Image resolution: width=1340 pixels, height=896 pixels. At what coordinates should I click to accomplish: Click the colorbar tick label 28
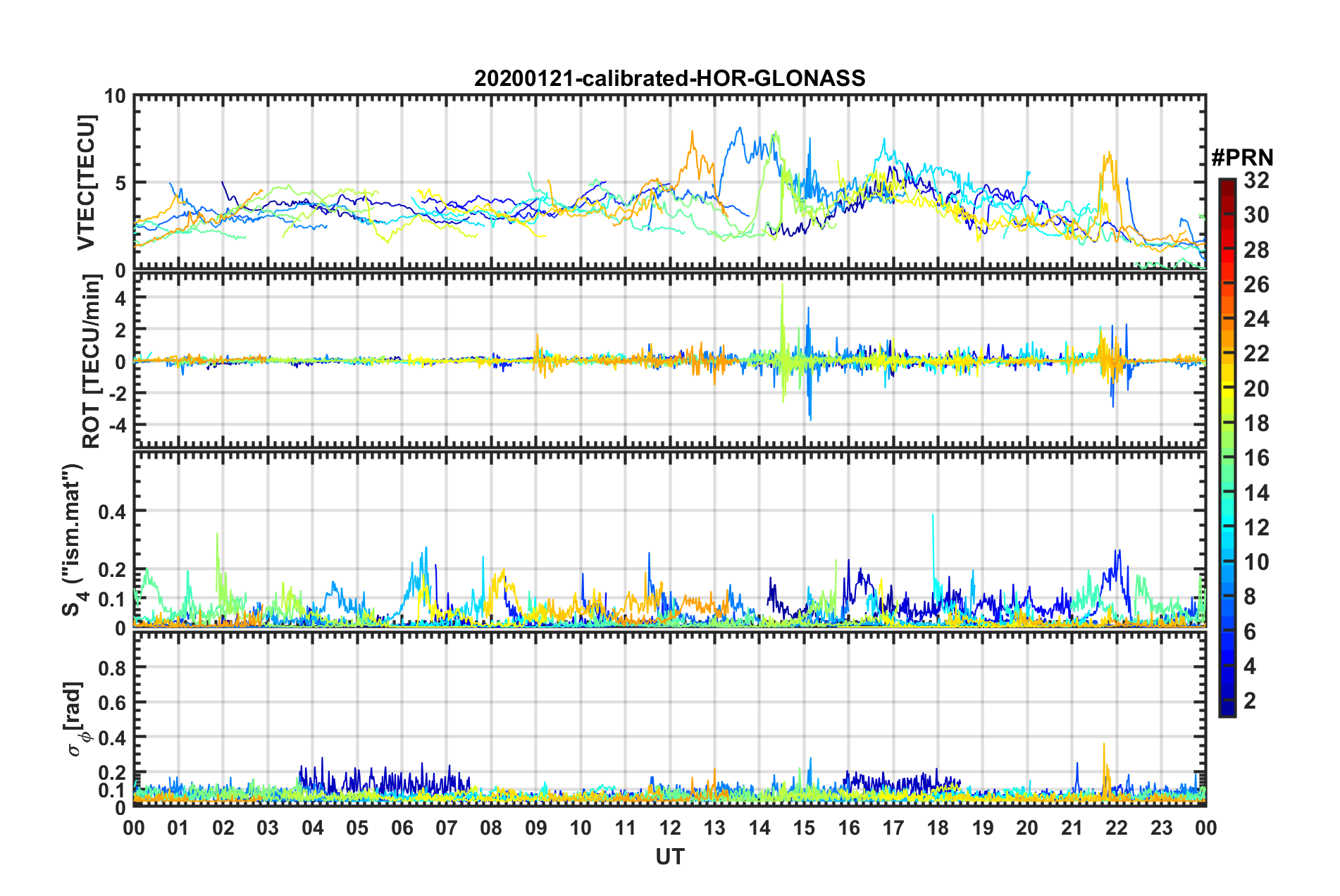point(1256,250)
